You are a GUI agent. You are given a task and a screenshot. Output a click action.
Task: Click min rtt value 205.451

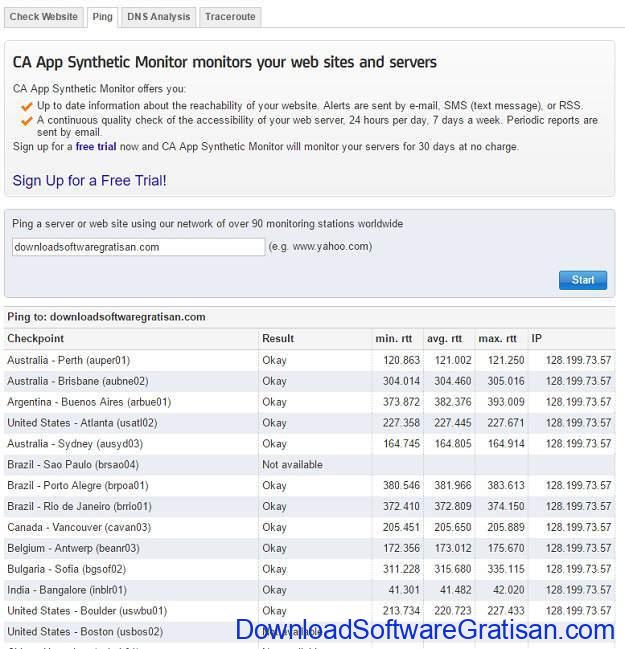[x=401, y=527]
